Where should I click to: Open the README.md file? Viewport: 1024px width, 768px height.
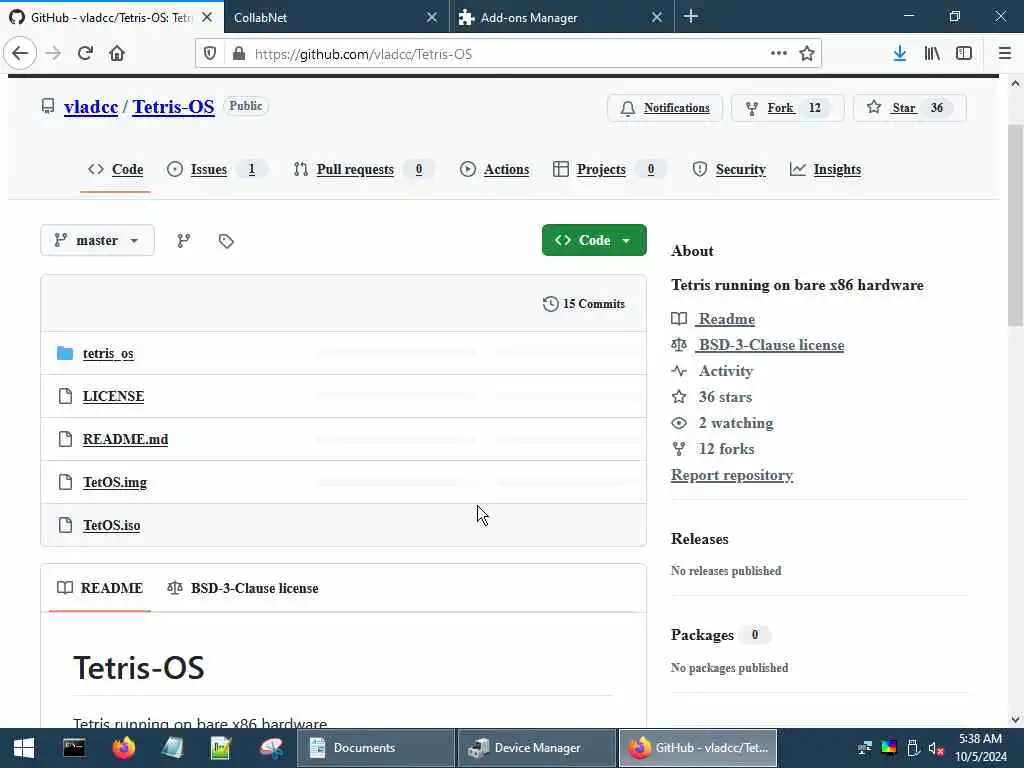tap(125, 440)
